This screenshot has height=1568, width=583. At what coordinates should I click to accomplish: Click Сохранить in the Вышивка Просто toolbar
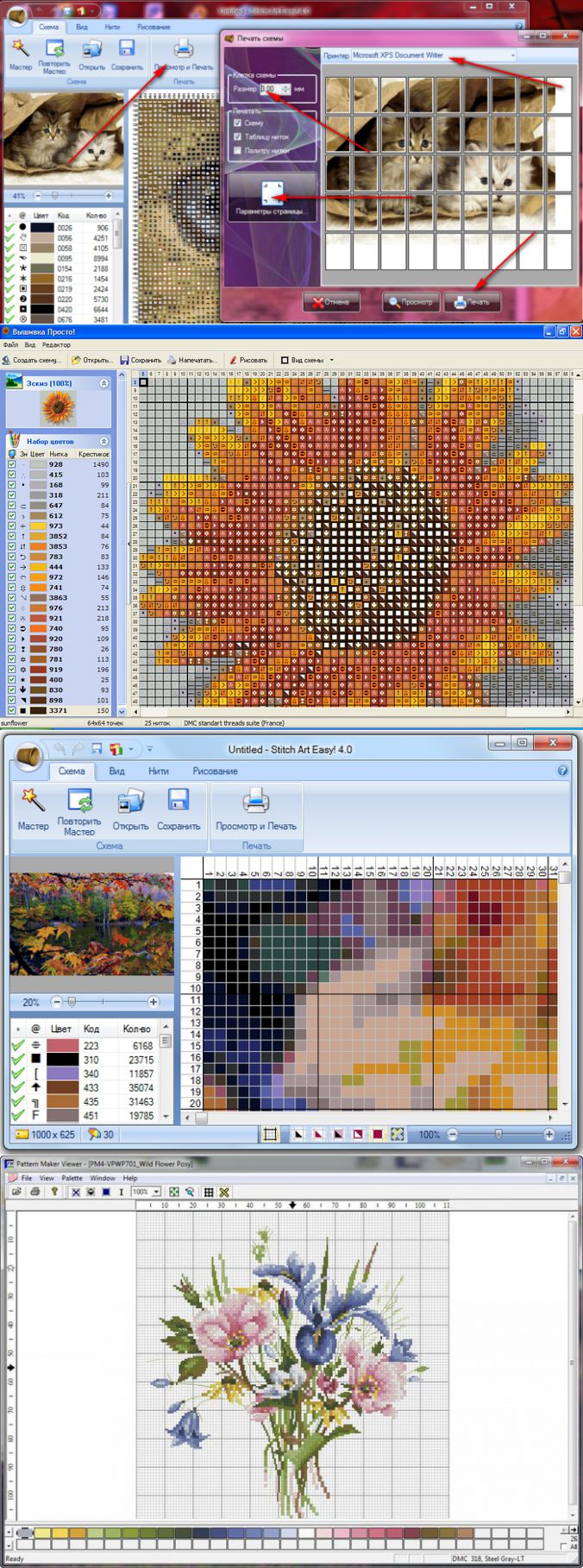(x=141, y=360)
